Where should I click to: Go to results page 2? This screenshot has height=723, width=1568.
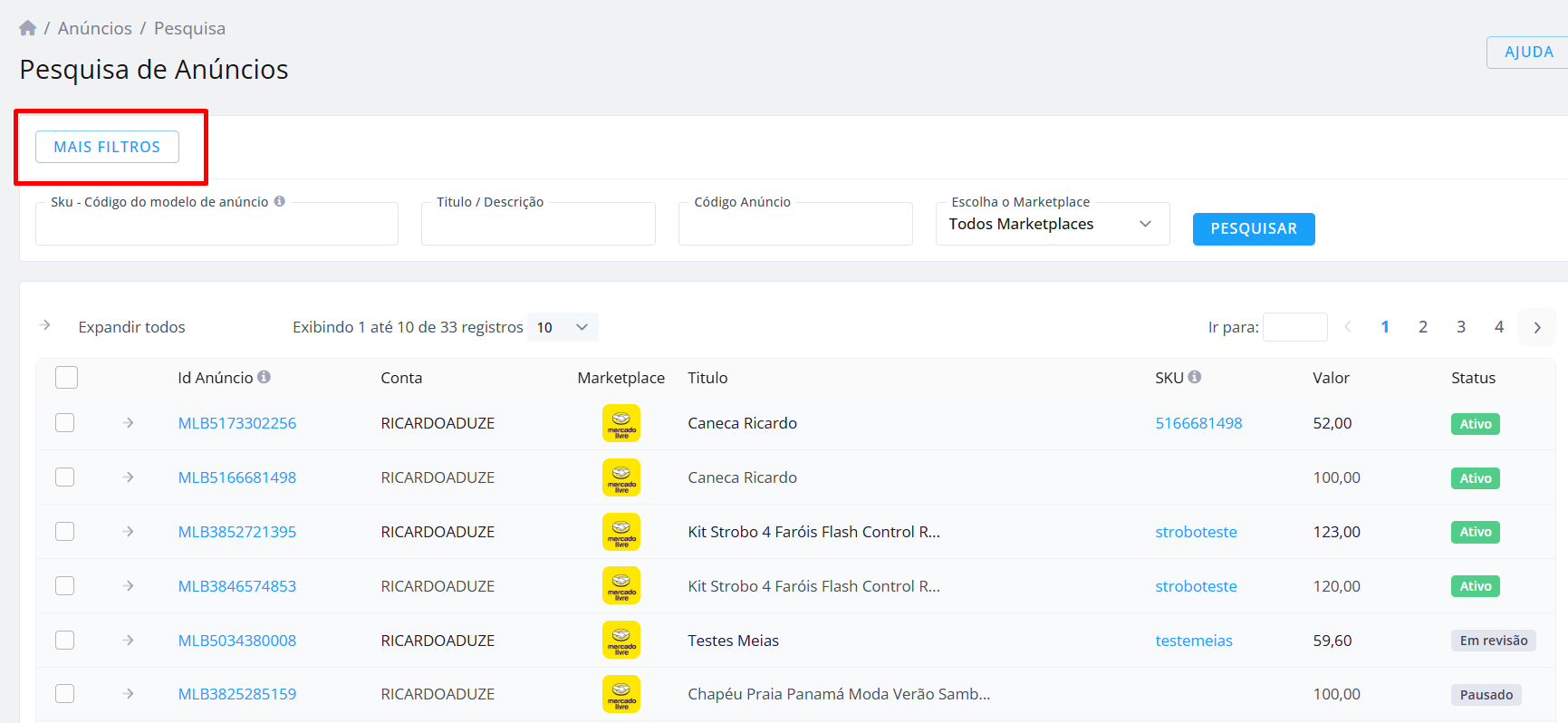pyautogui.click(x=1423, y=327)
